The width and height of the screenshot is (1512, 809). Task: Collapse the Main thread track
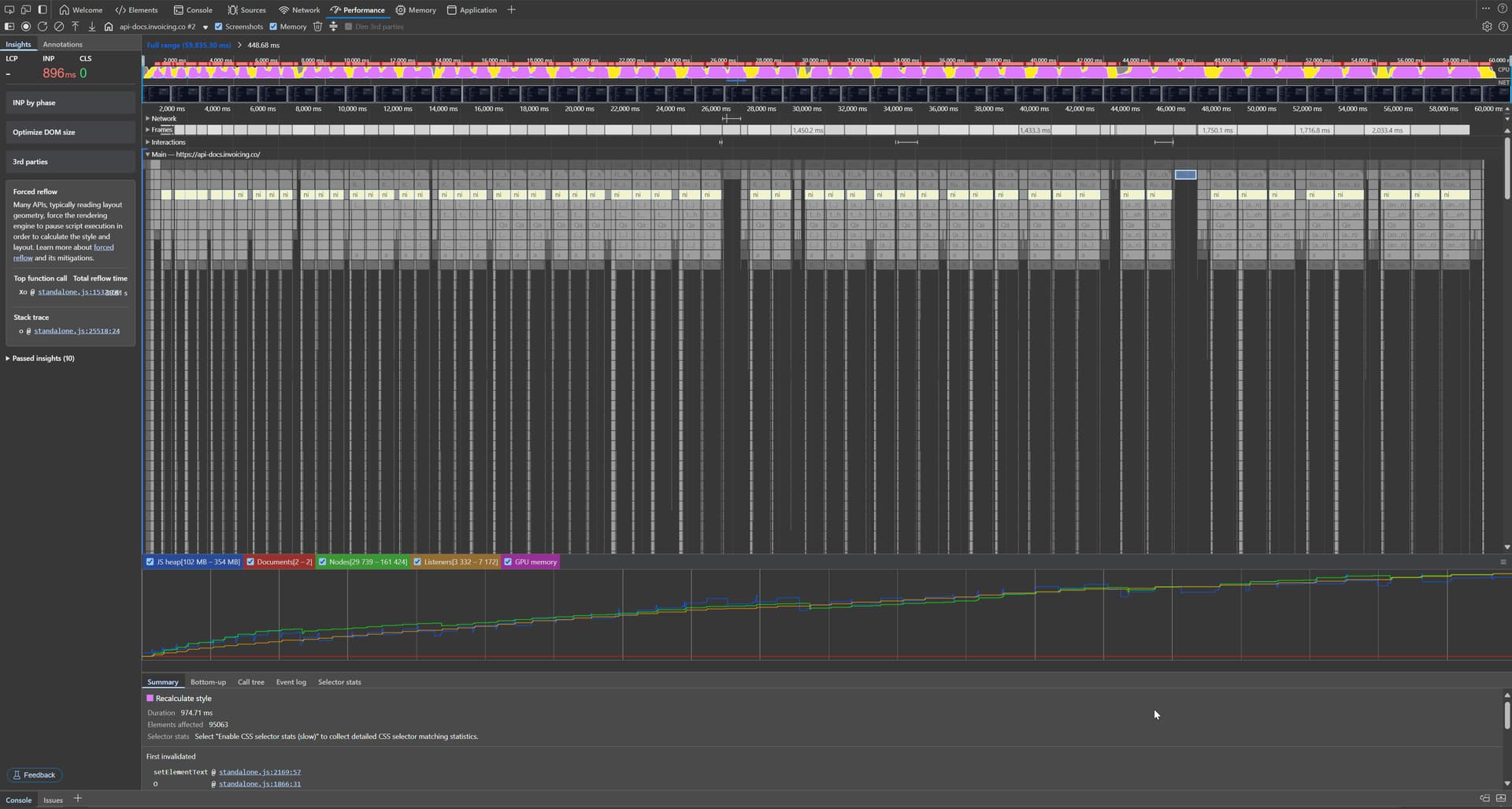147,154
